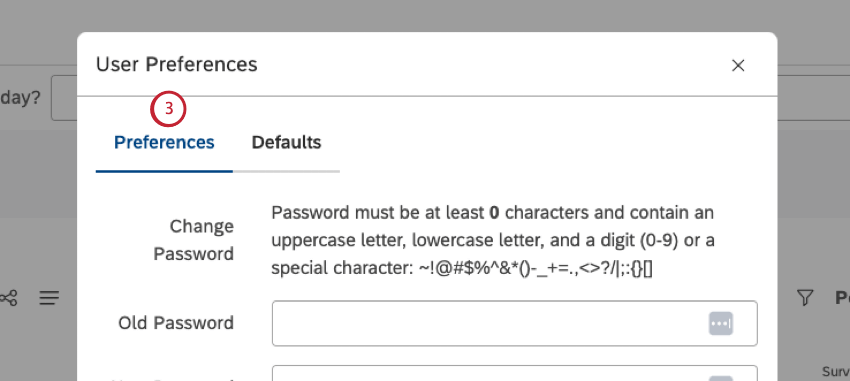Click the share icon behind the dialog
The image size is (850, 381).
[8, 298]
